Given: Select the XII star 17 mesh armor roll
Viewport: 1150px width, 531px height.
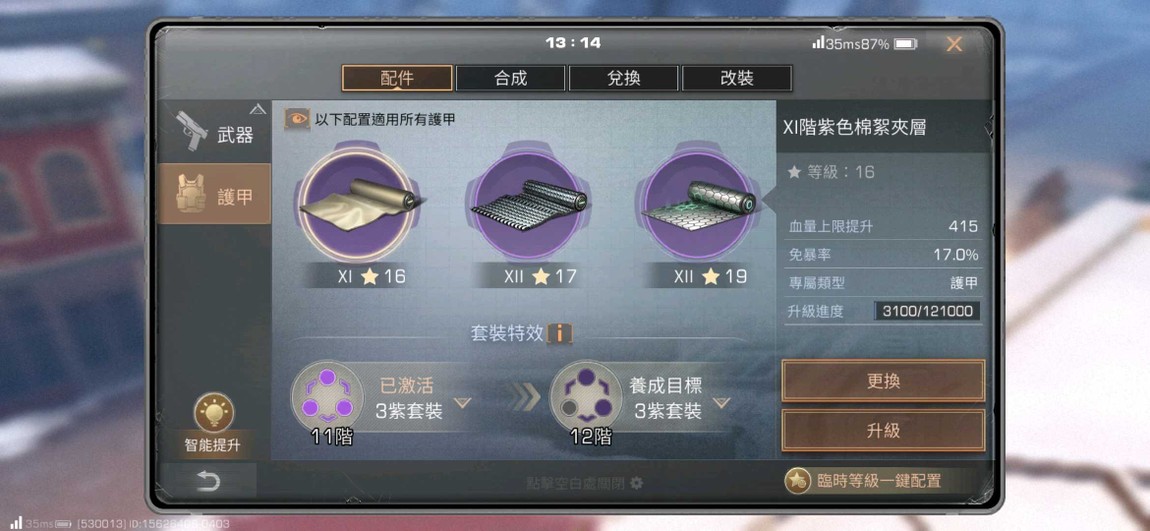Looking at the screenshot, I should 527,205.
